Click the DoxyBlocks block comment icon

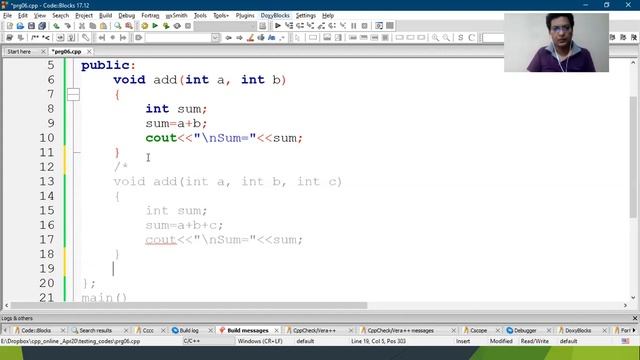35,38
